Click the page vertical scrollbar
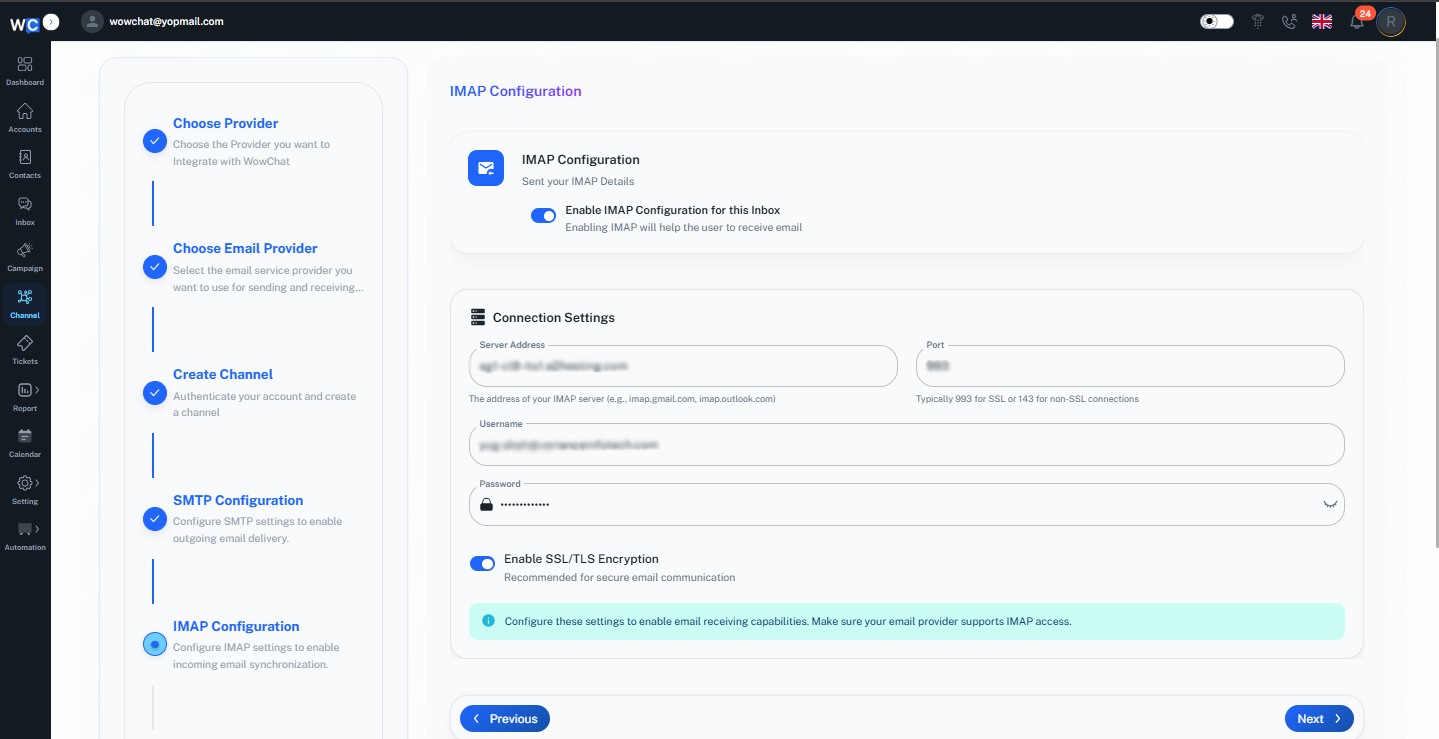Image resolution: width=1439 pixels, height=739 pixels. tap(1435, 295)
